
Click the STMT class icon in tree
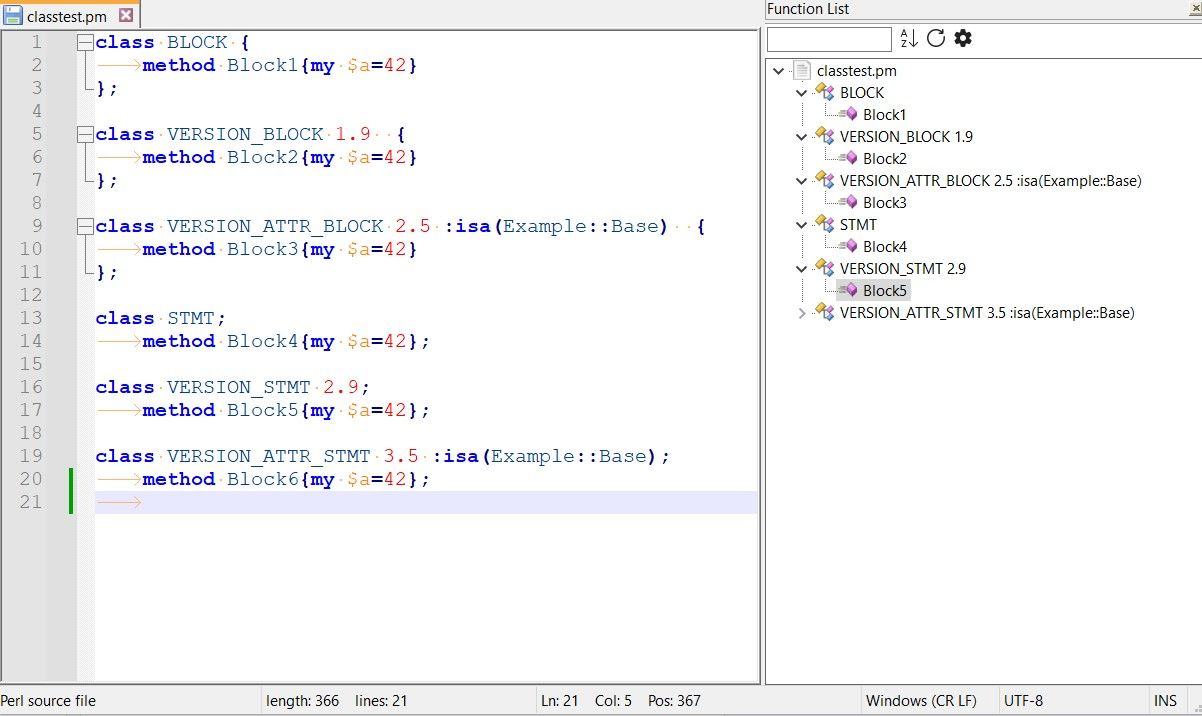(824, 225)
